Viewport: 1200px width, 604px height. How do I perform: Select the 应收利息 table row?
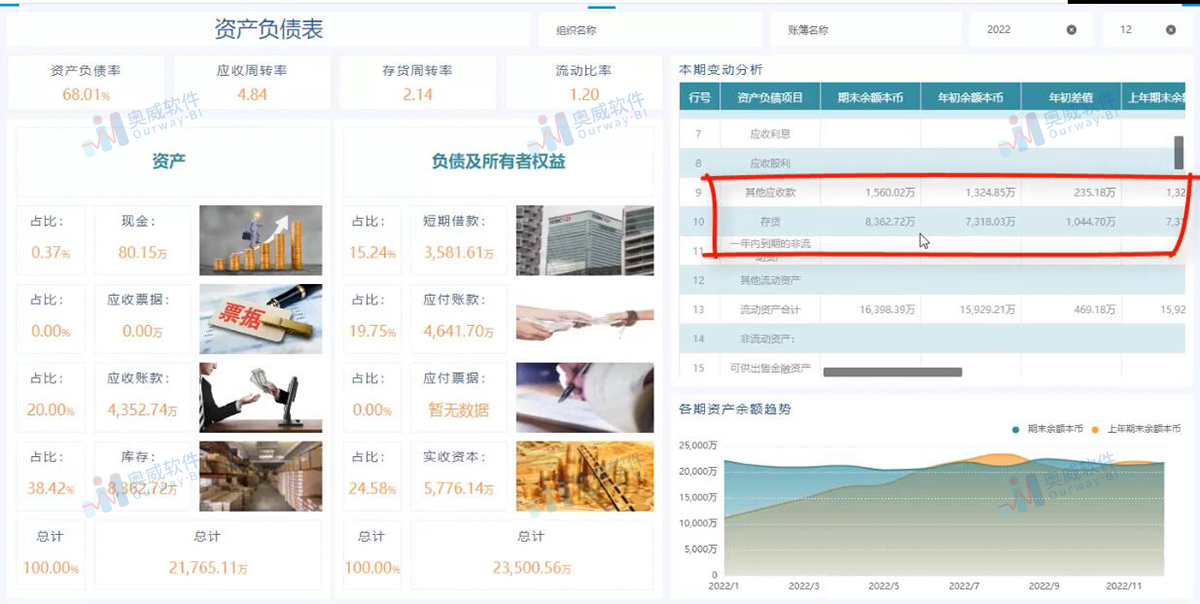932,133
